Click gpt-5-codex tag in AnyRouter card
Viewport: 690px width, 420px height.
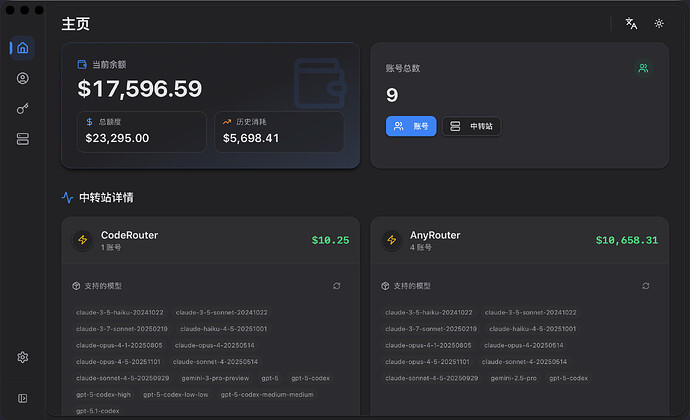tap(569, 378)
